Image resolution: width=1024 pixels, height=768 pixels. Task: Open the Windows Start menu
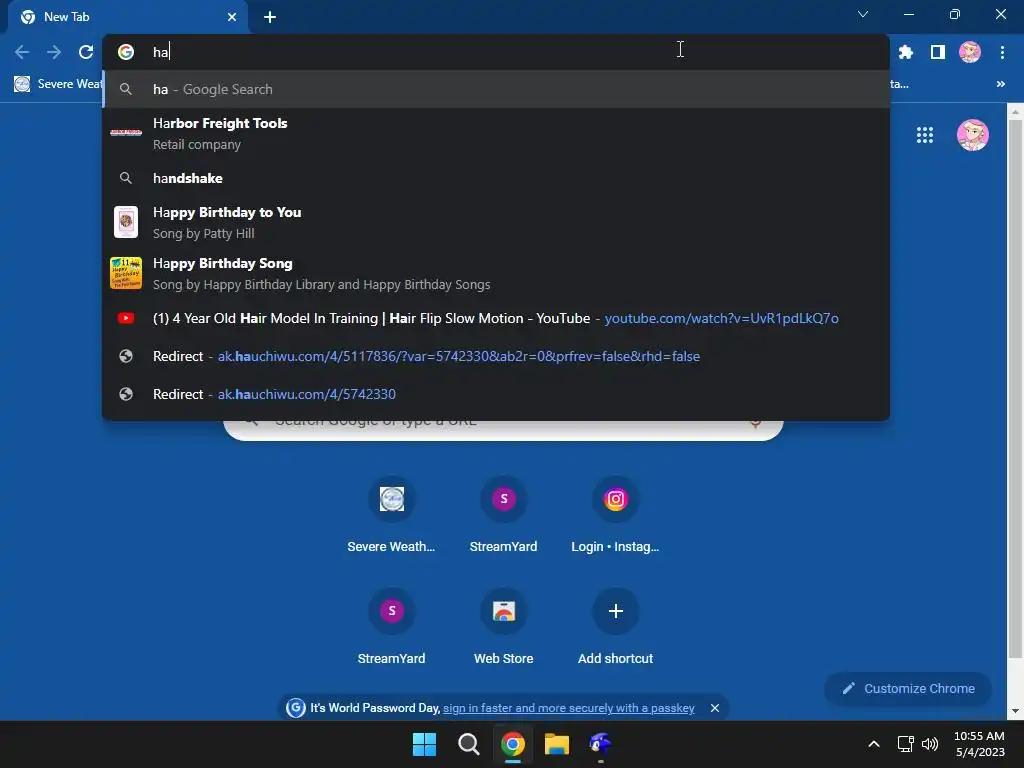pyautogui.click(x=424, y=744)
